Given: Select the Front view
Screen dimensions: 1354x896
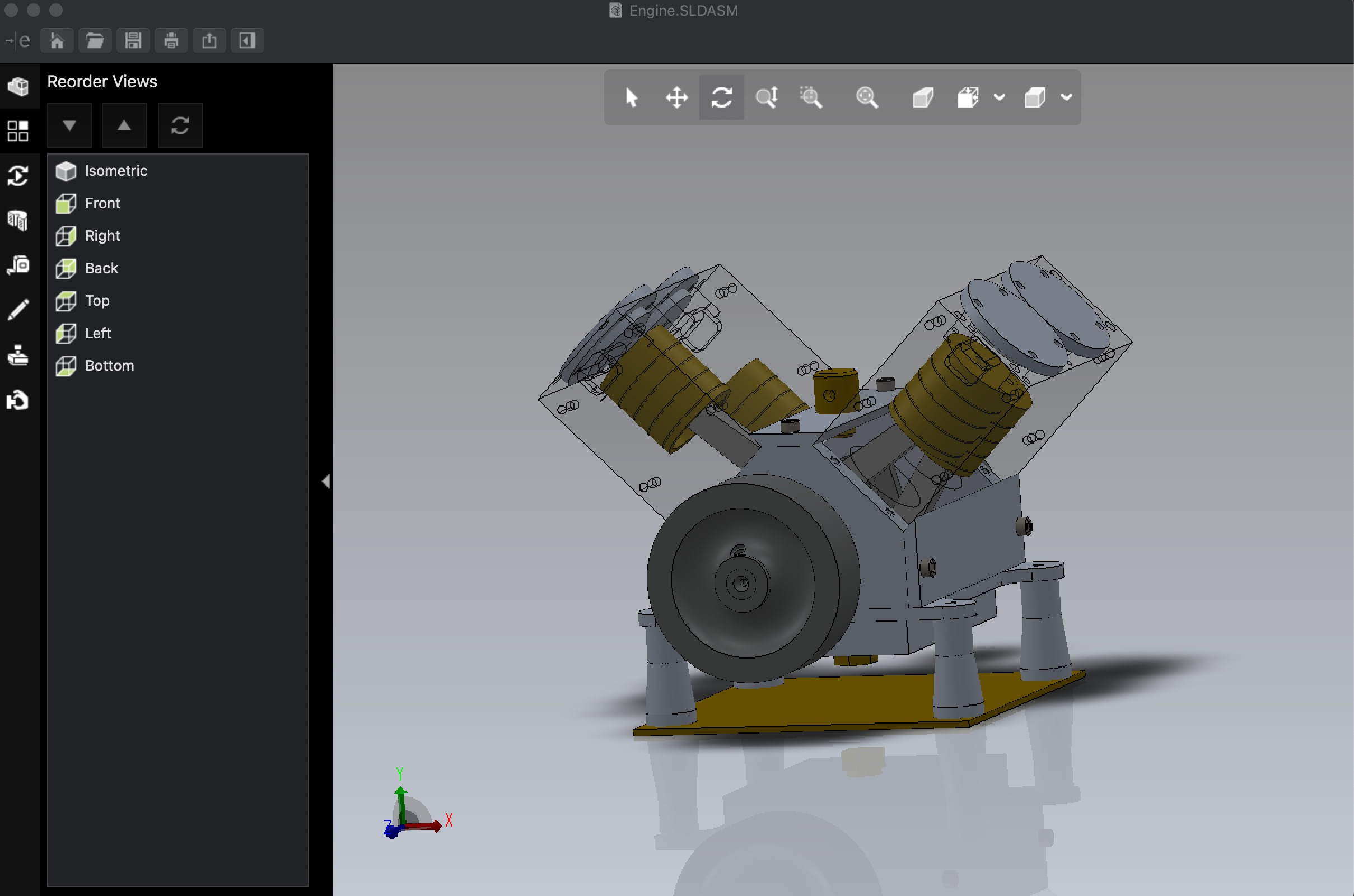Looking at the screenshot, I should click(178, 203).
